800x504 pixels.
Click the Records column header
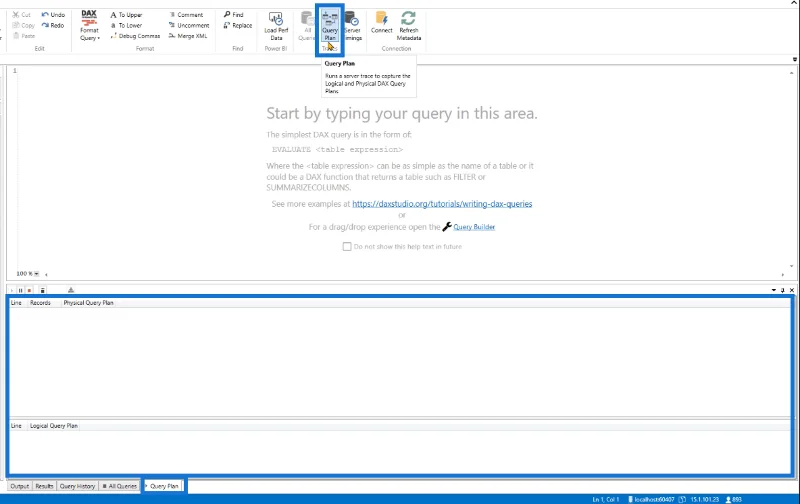pos(40,303)
